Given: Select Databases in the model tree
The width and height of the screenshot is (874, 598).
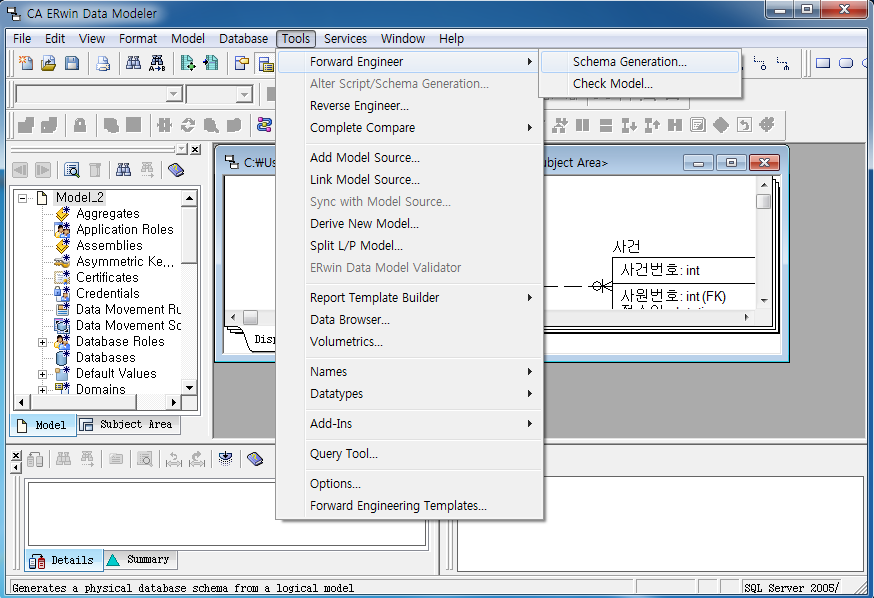Looking at the screenshot, I should (x=105, y=358).
